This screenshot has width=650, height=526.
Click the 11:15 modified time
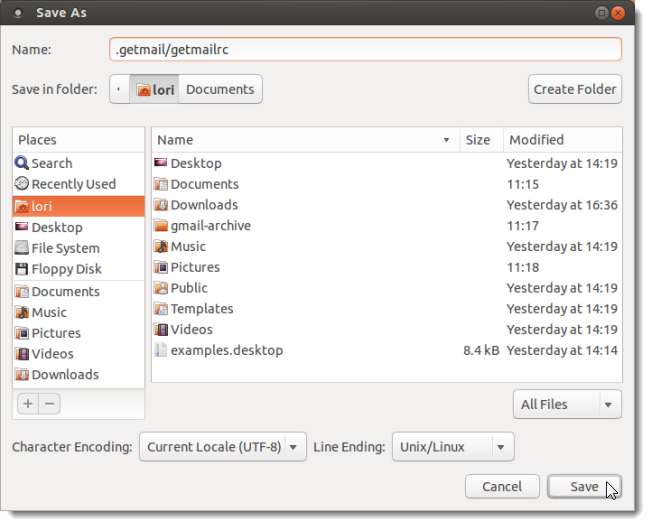click(523, 184)
